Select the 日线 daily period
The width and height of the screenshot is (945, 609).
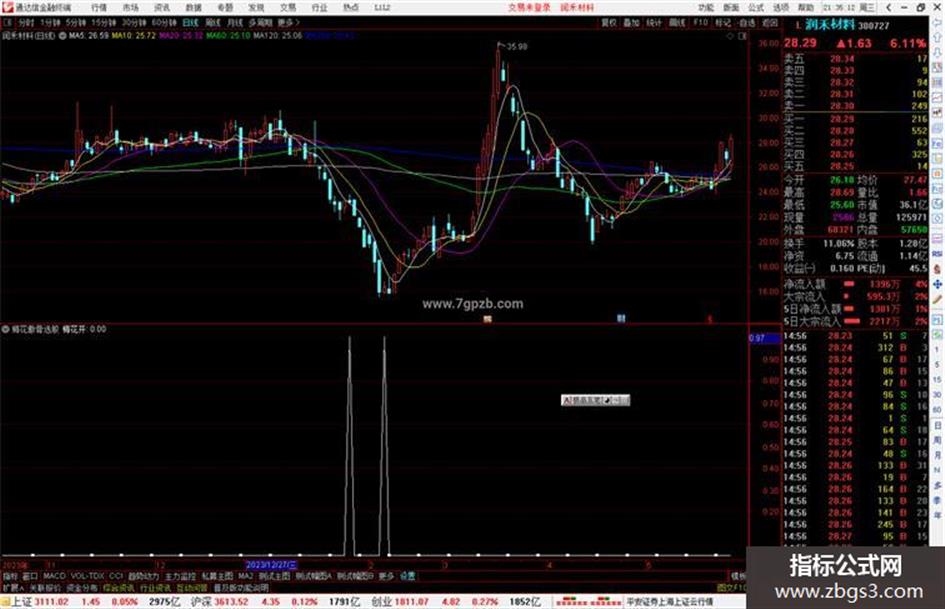click(x=190, y=22)
